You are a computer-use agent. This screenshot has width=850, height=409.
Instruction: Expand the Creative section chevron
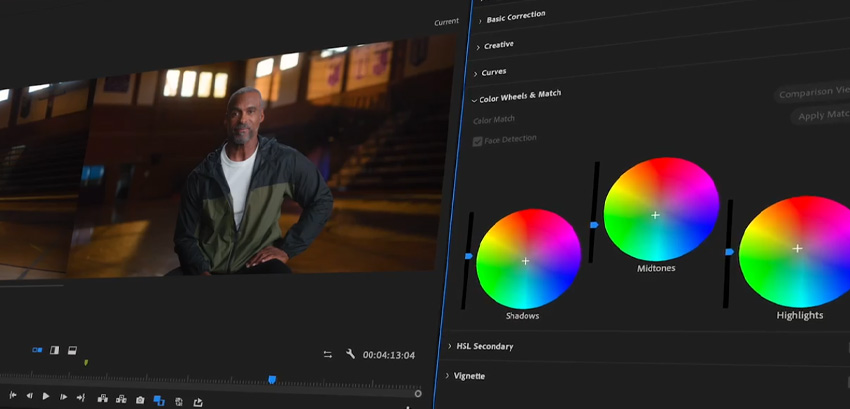478,48
